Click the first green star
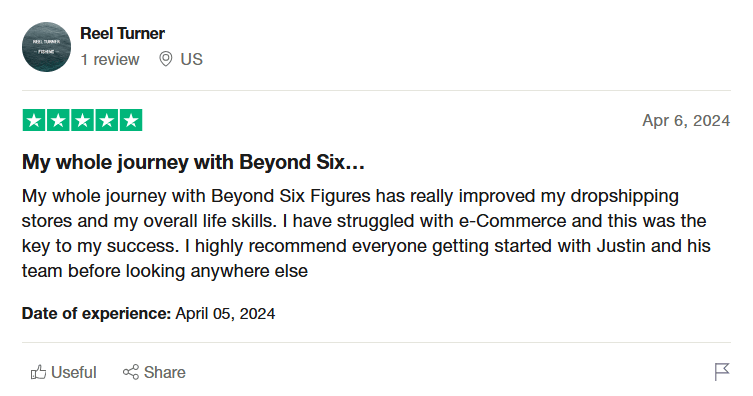Image resolution: width=753 pixels, height=396 pixels. [x=34, y=120]
